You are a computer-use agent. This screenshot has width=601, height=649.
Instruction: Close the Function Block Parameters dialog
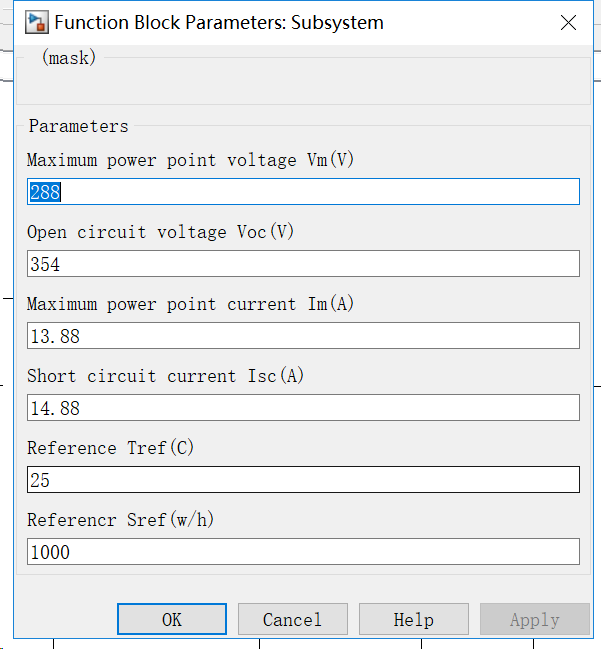(568, 22)
